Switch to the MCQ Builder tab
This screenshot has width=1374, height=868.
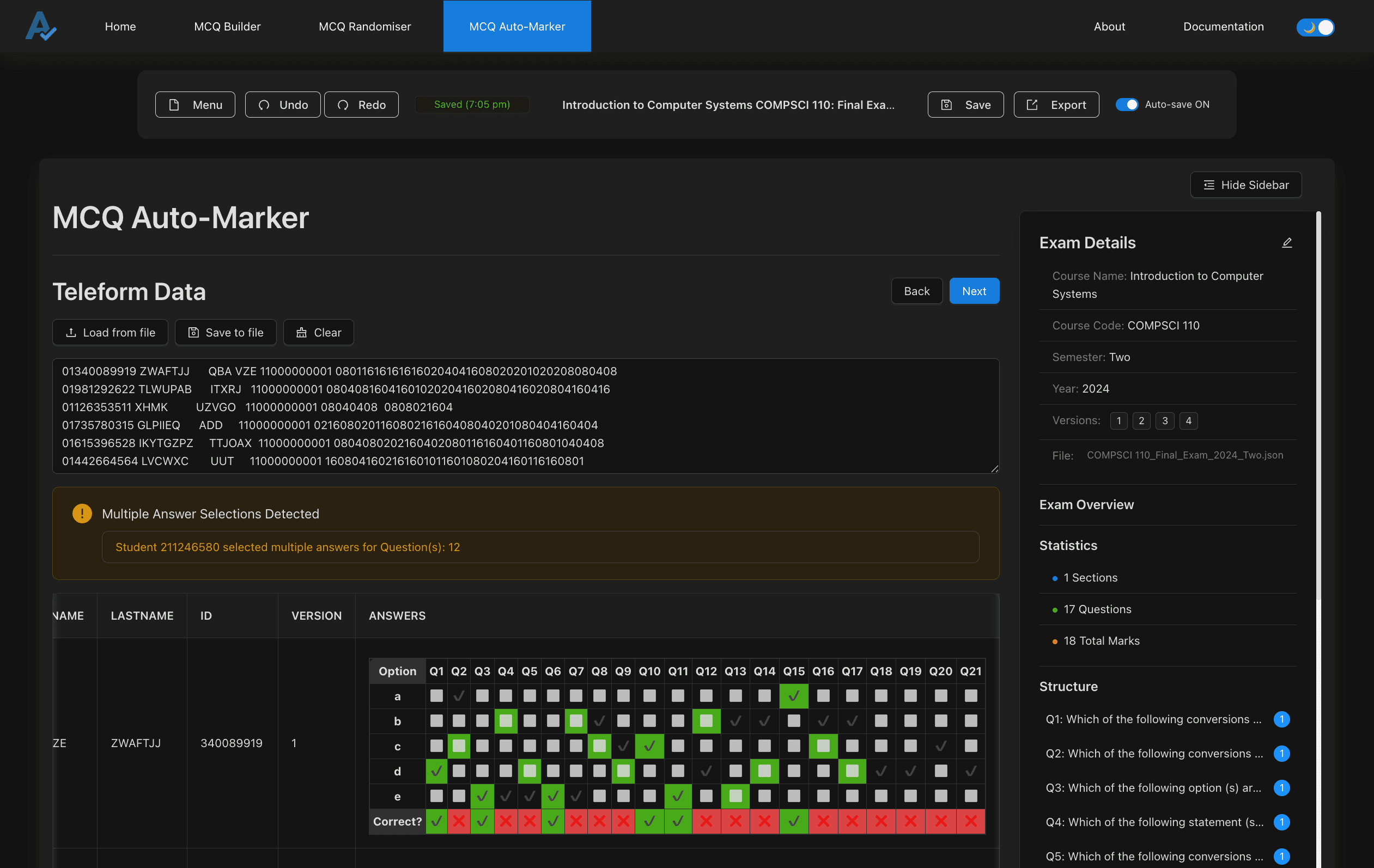pos(227,26)
